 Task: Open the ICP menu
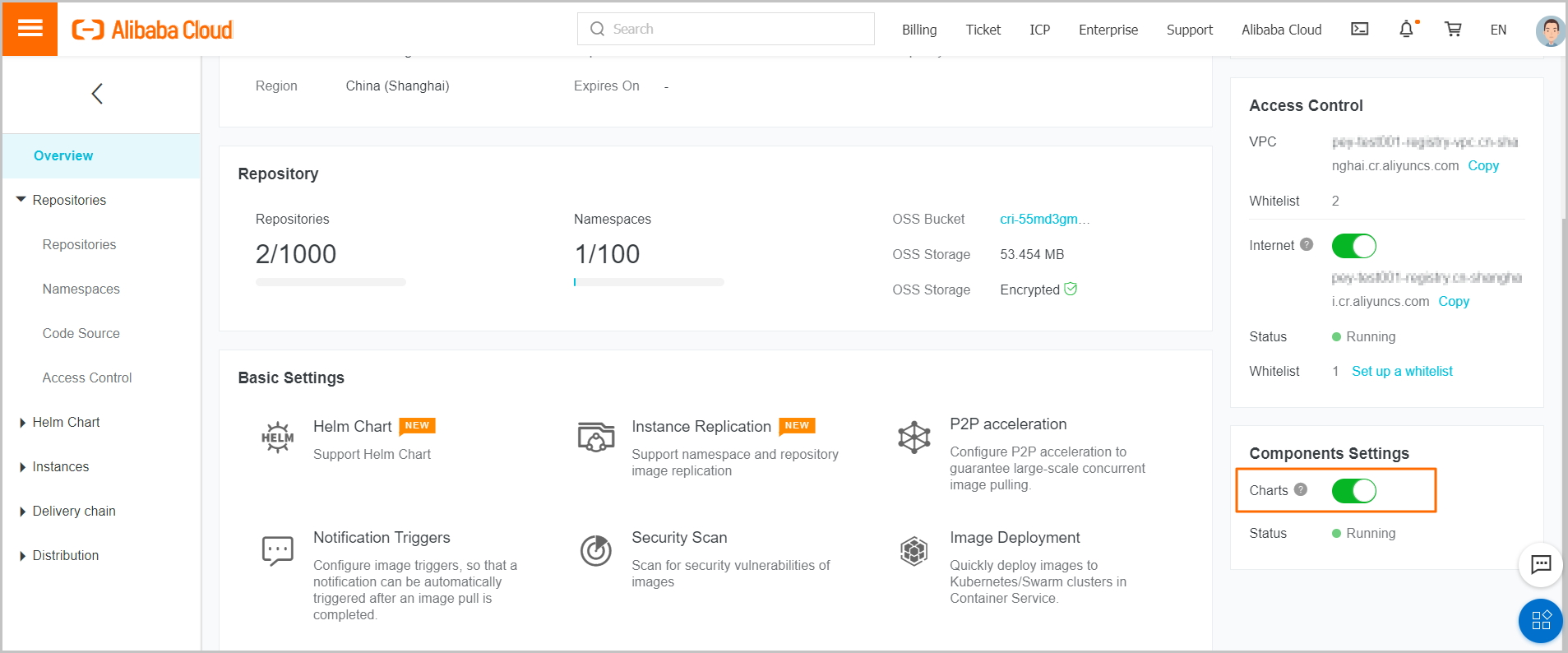tap(1040, 30)
